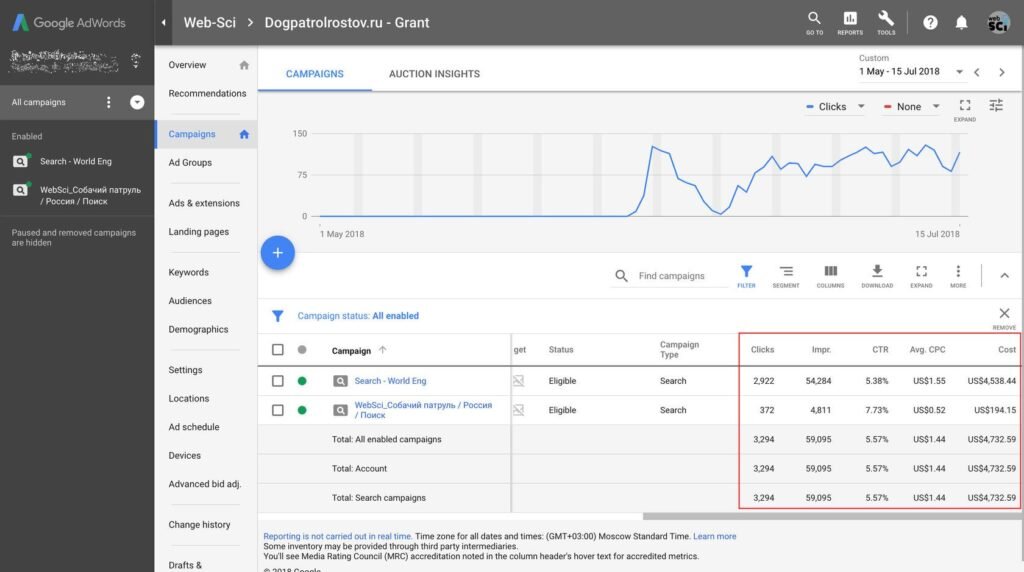Collapse the chart with up chevron
This screenshot has height=572, width=1024.
click(x=1004, y=276)
